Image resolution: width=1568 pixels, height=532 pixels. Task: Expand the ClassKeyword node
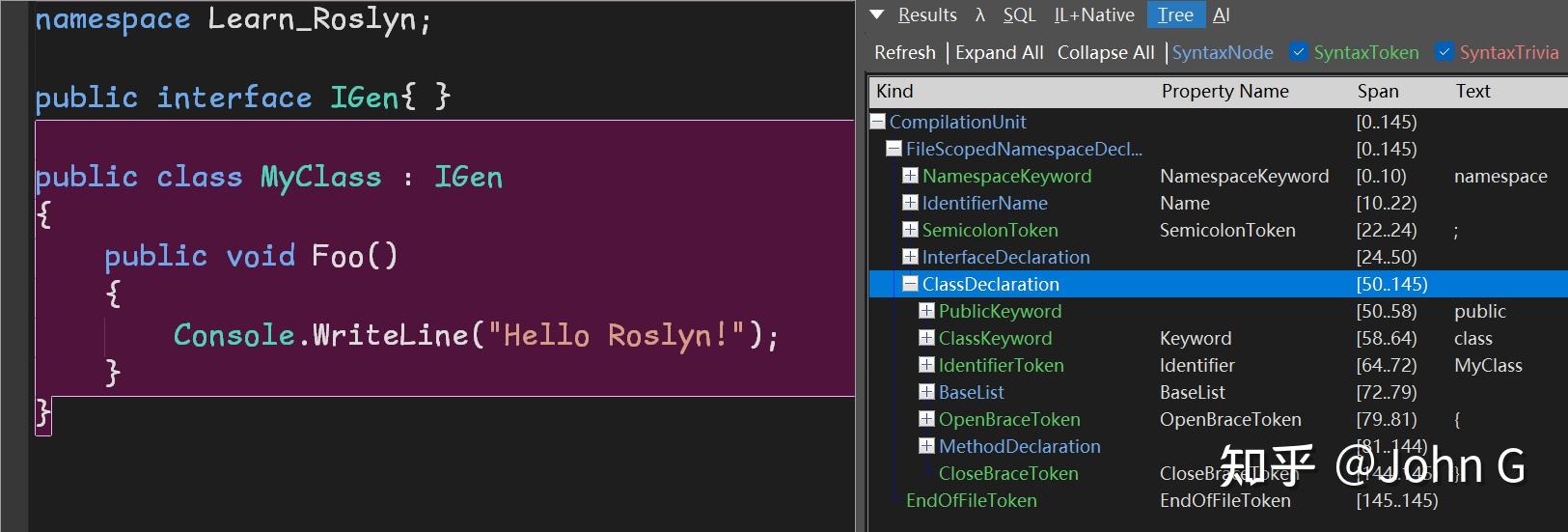point(926,338)
